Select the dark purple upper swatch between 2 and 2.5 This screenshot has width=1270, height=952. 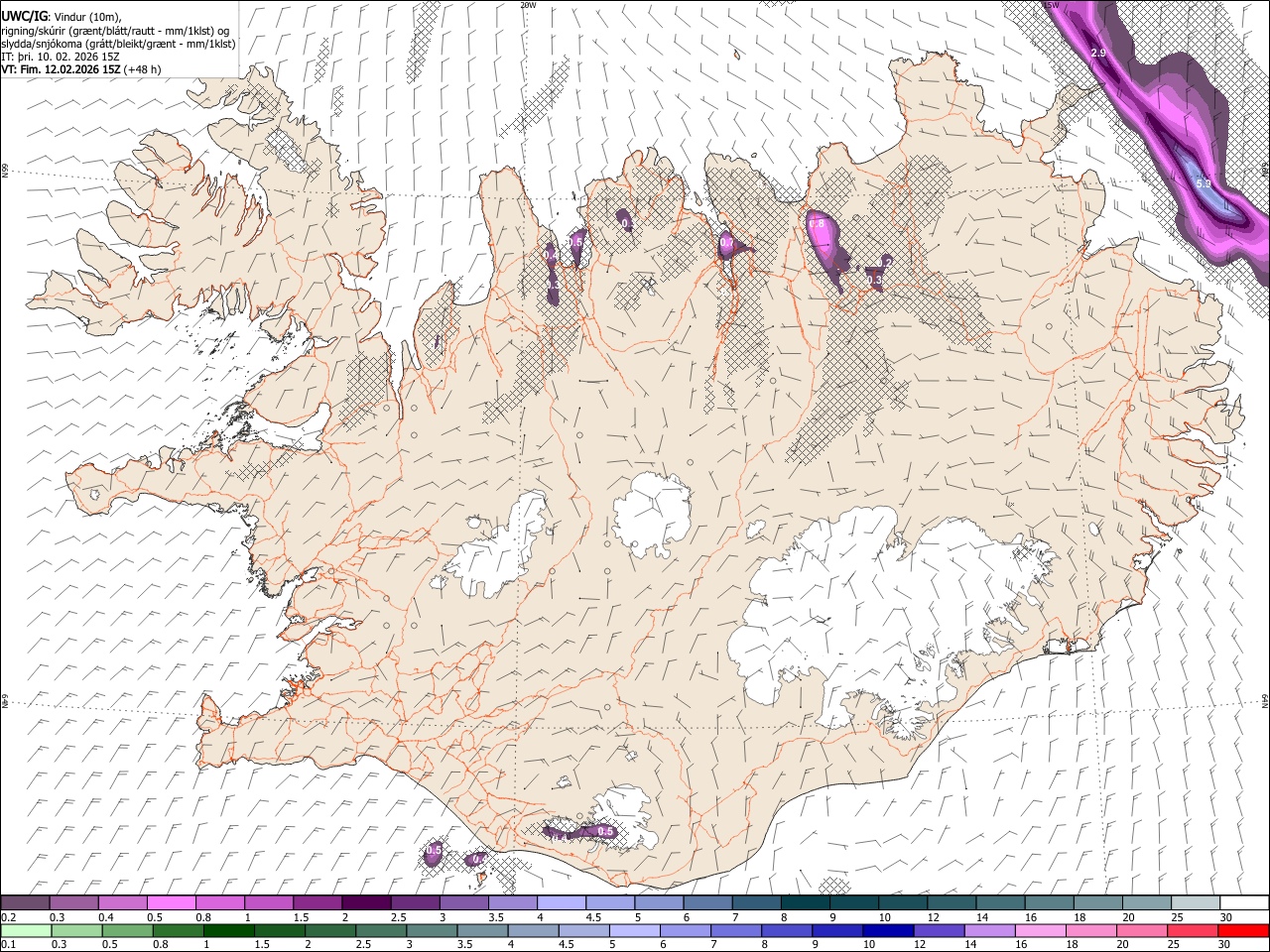pyautogui.click(x=365, y=902)
